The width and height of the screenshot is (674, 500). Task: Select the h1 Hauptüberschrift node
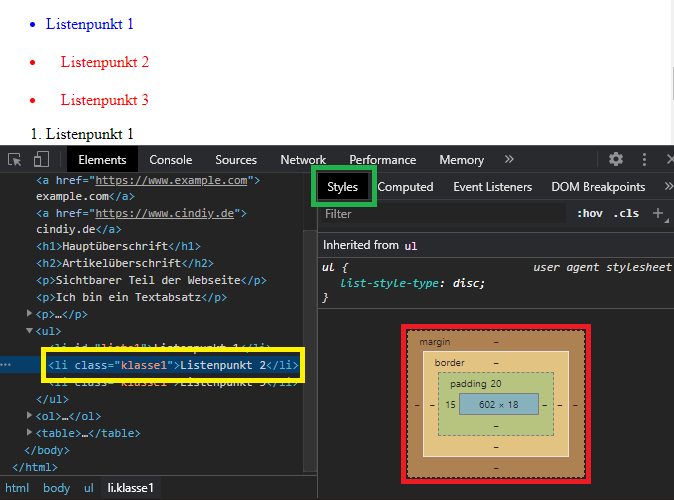pyautogui.click(x=118, y=246)
